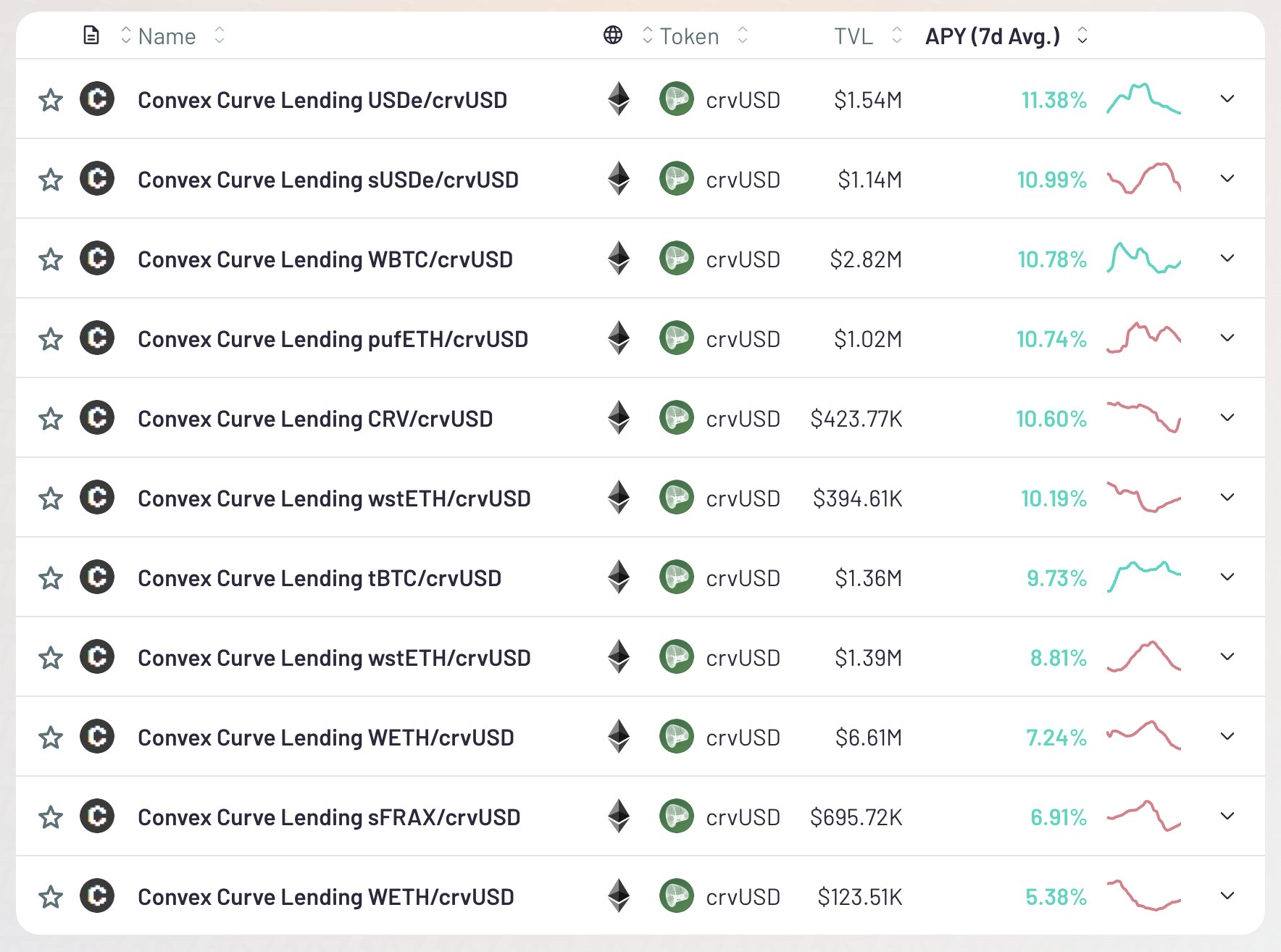This screenshot has width=1281, height=952.
Task: Expand the sFRAX/crvUSD row chevron
Action: [1227, 816]
